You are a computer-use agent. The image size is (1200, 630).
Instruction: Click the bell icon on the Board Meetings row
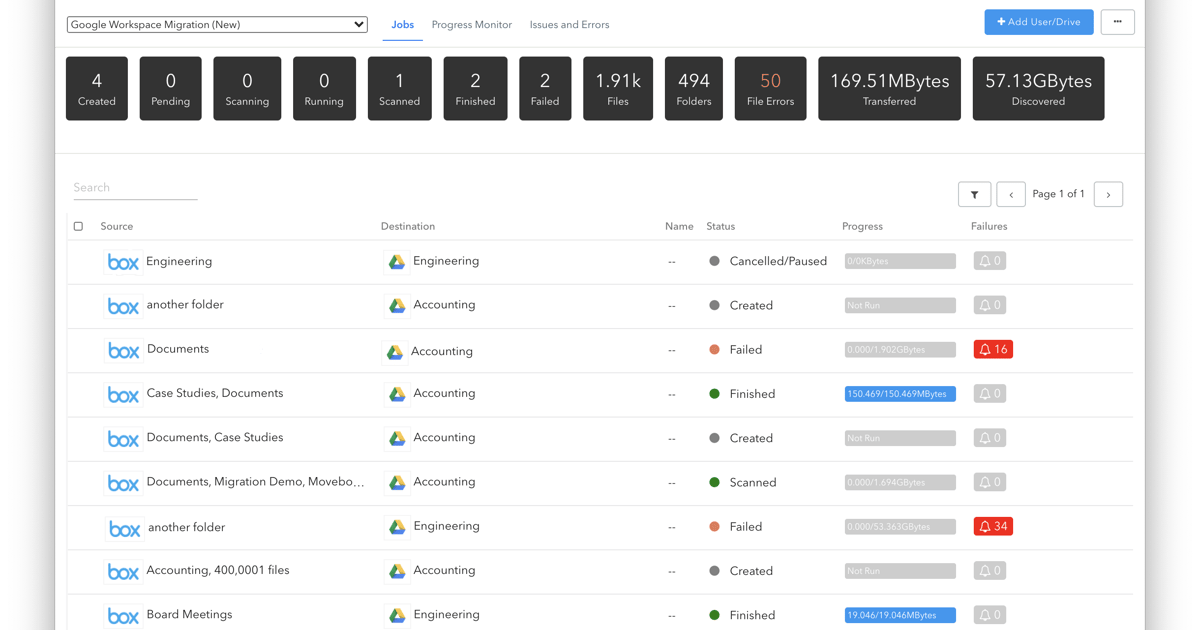(989, 614)
